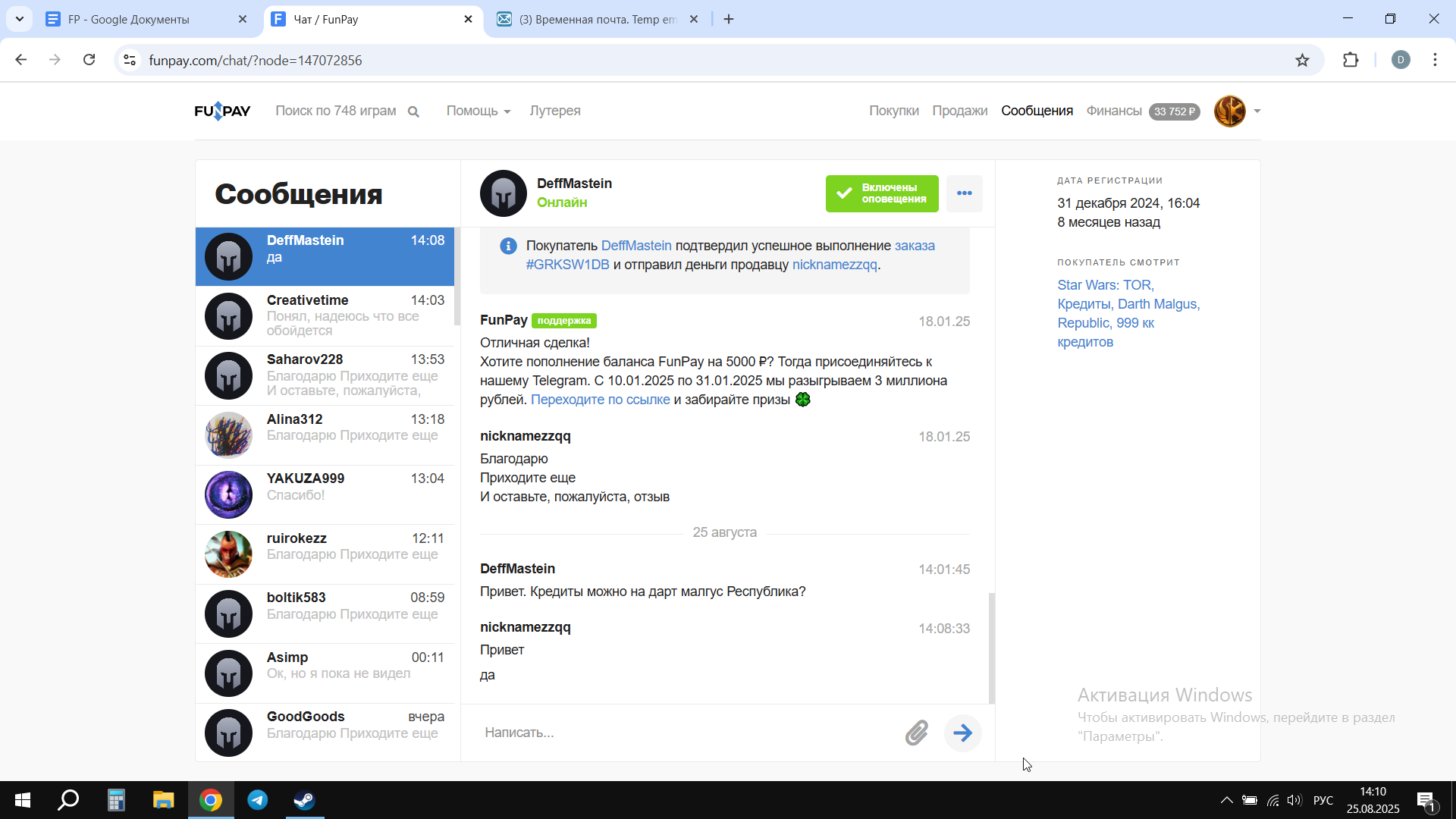Open Chrome profile D icon
Viewport: 1456px width, 819px height.
click(1401, 60)
